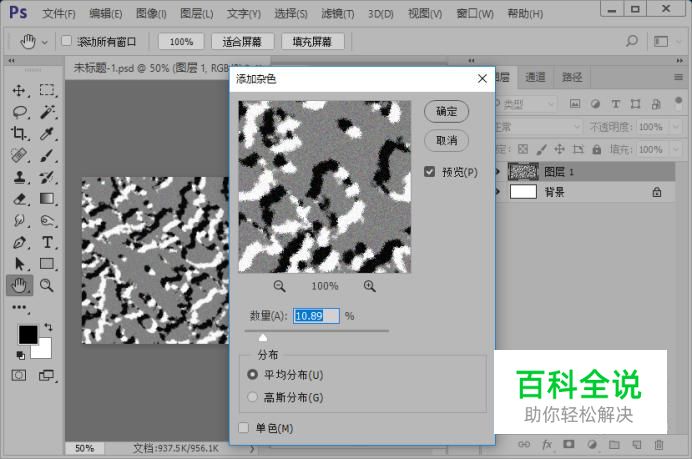Select the Eyedropper tool
Image resolution: width=692 pixels, height=459 pixels.
47,133
